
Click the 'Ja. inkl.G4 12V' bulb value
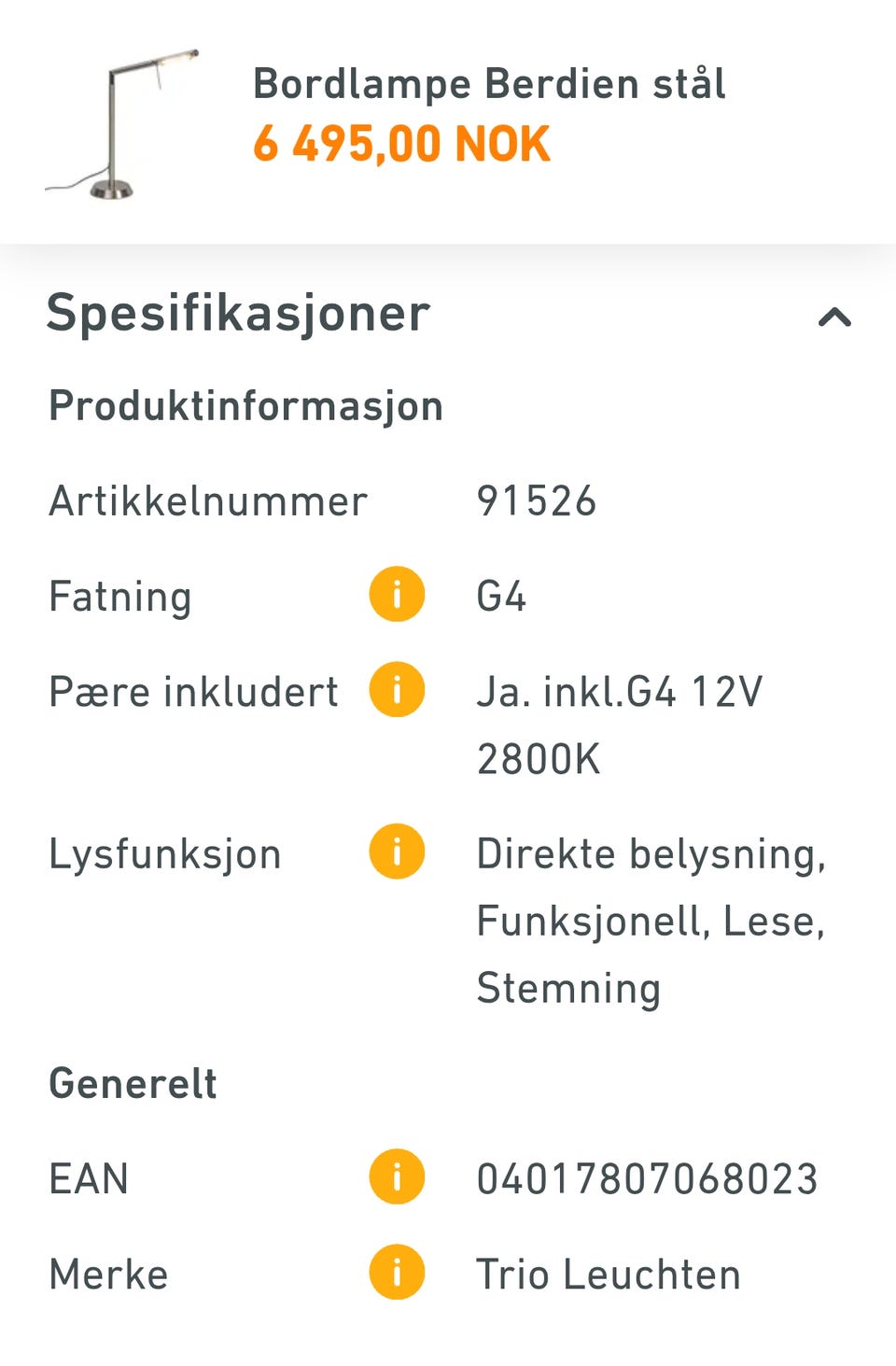coord(619,693)
